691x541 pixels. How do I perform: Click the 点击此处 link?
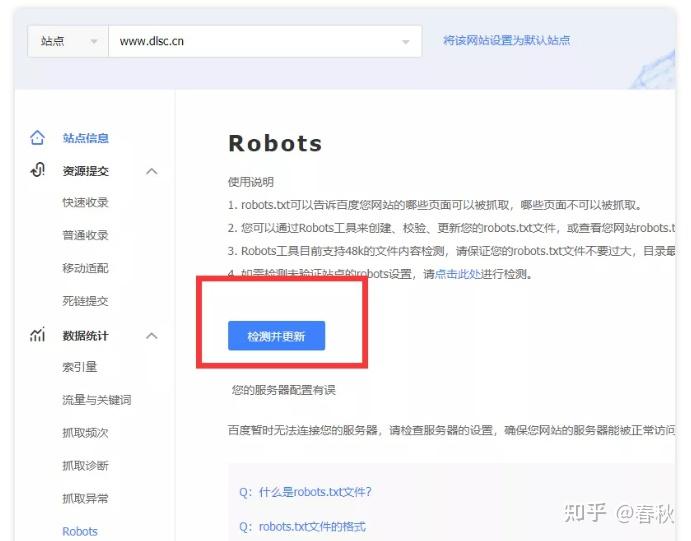tap(458, 274)
